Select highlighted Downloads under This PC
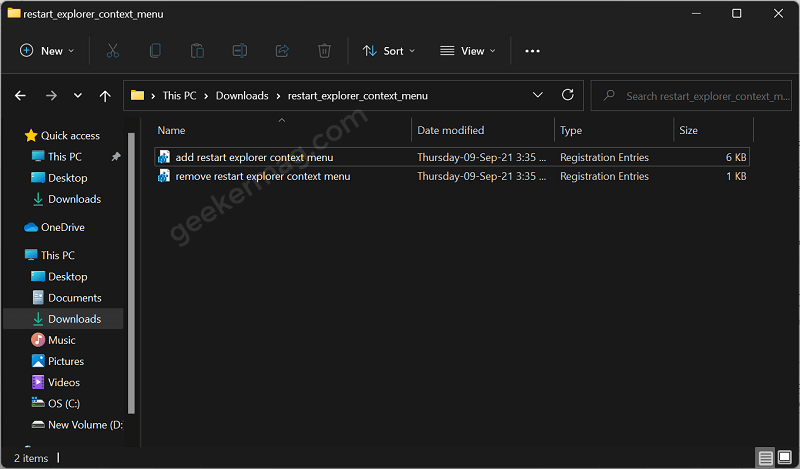Screen dimensions: 800x469 (x=63, y=318)
